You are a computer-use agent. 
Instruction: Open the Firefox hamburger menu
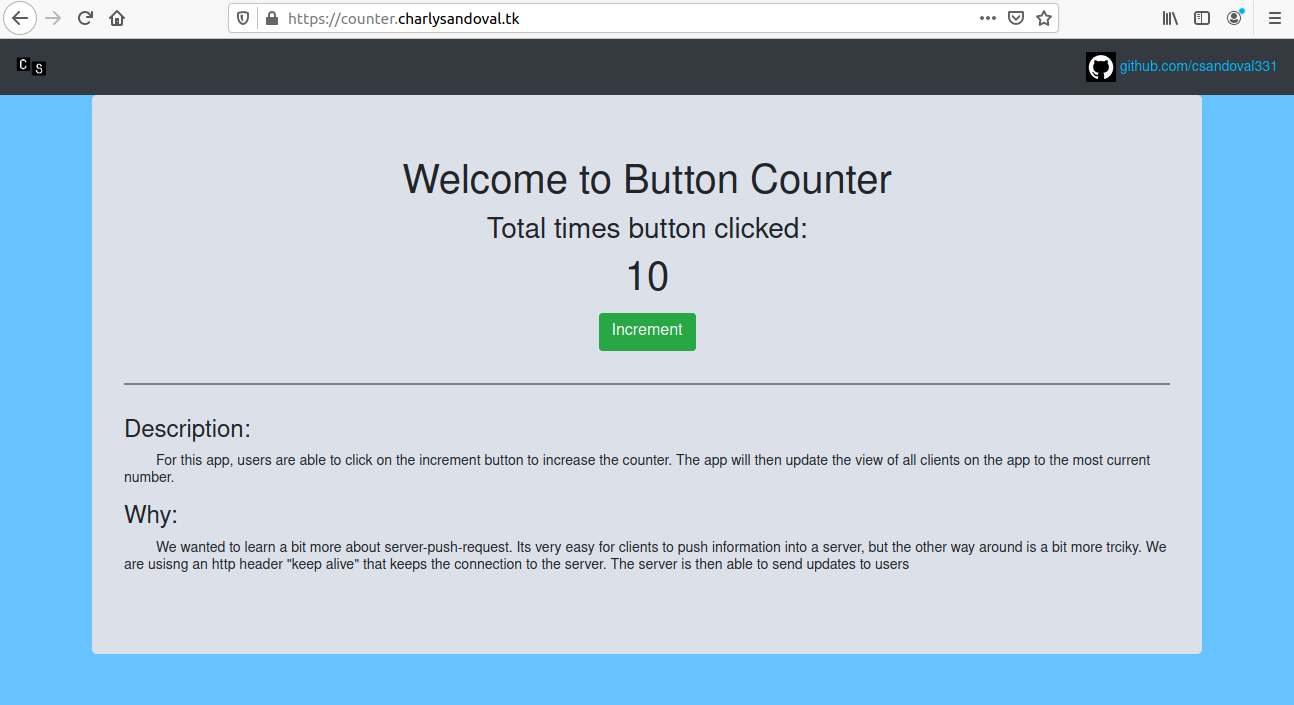tap(1274, 18)
